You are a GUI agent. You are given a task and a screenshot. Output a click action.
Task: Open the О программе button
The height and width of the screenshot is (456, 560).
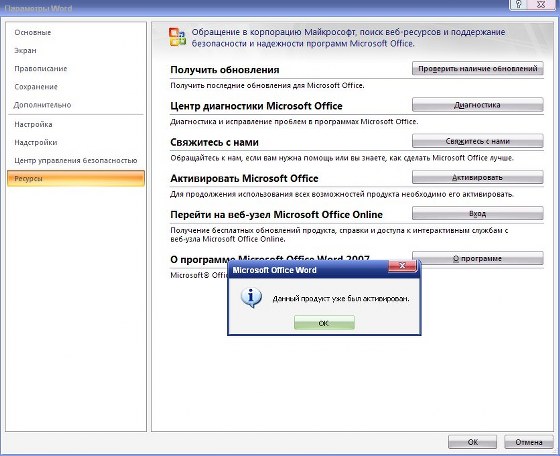coord(478,259)
